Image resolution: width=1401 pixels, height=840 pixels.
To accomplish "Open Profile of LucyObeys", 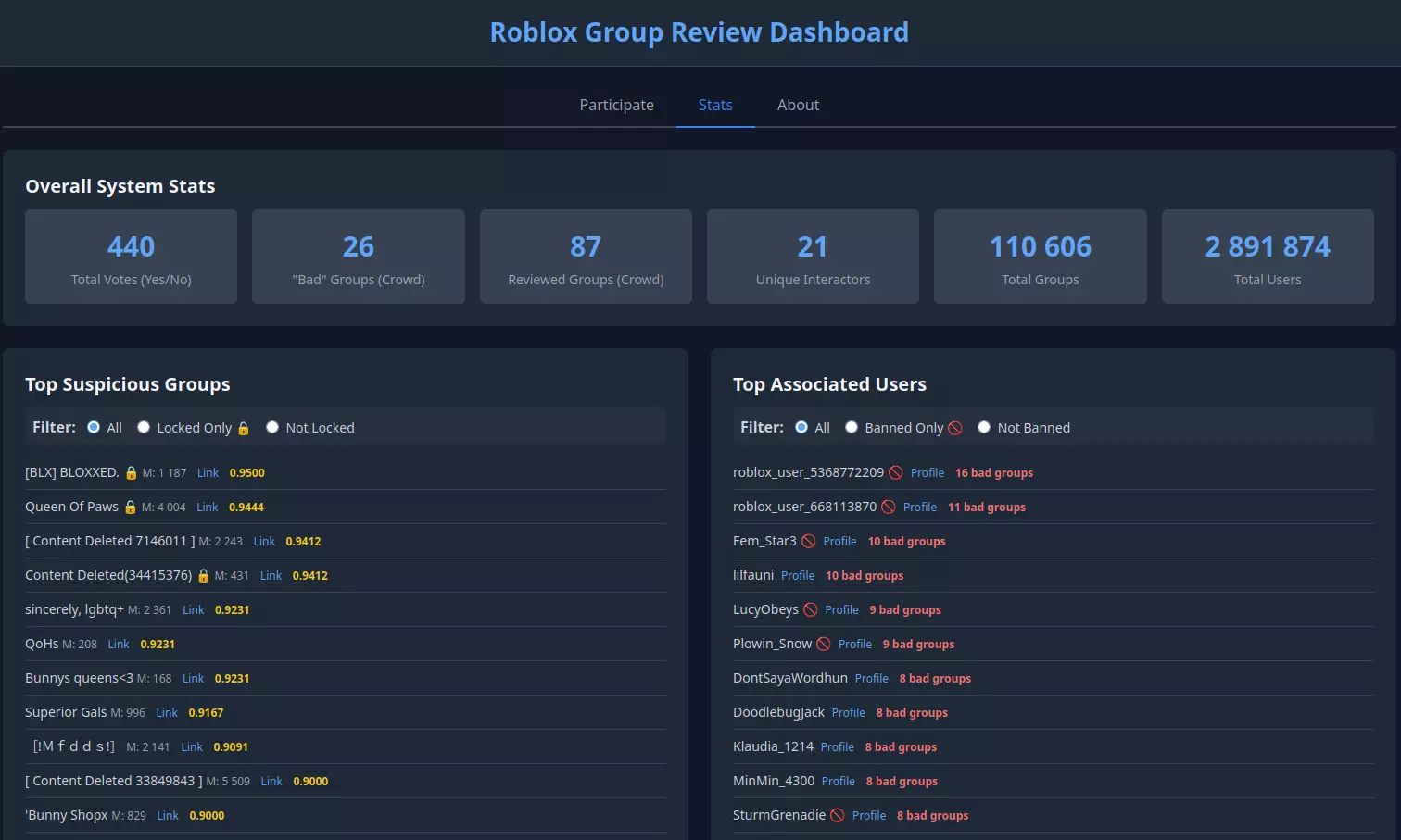I will click(x=841, y=610).
